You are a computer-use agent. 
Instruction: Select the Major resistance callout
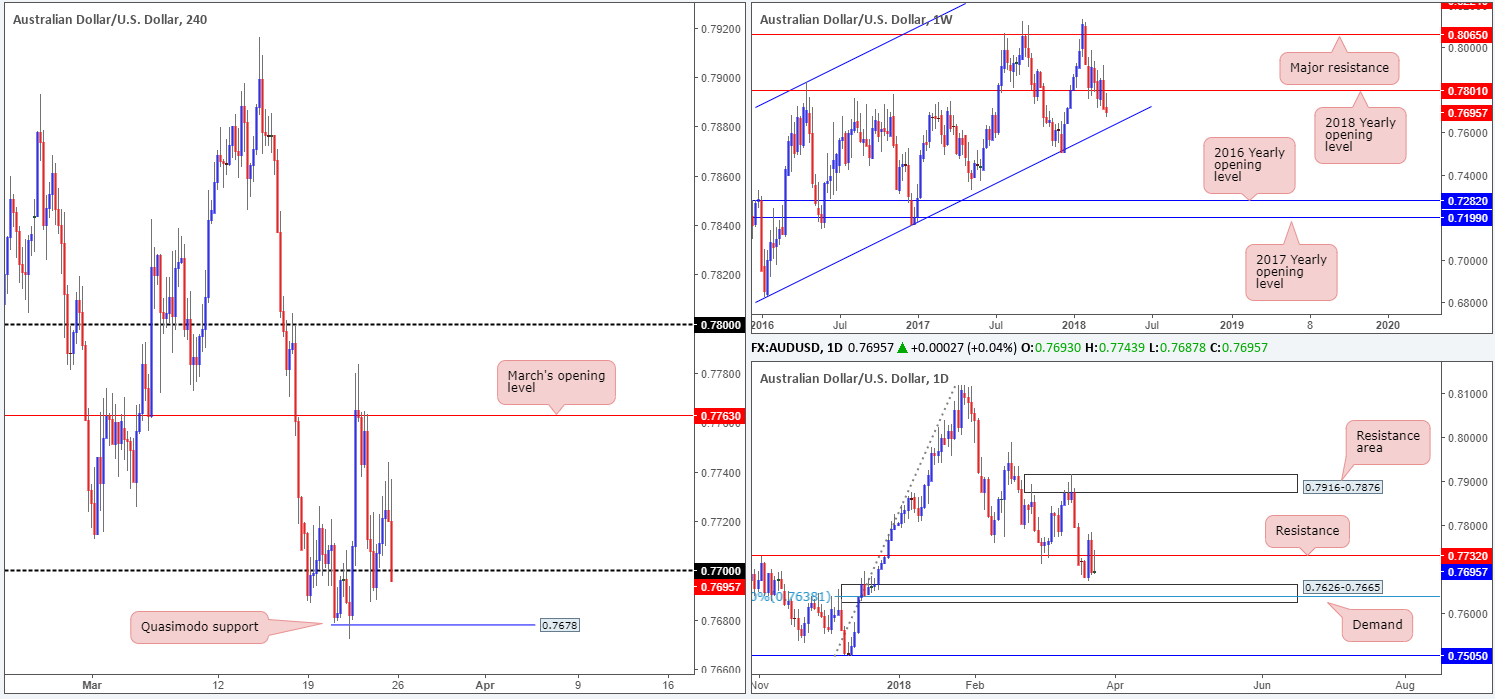point(1339,68)
